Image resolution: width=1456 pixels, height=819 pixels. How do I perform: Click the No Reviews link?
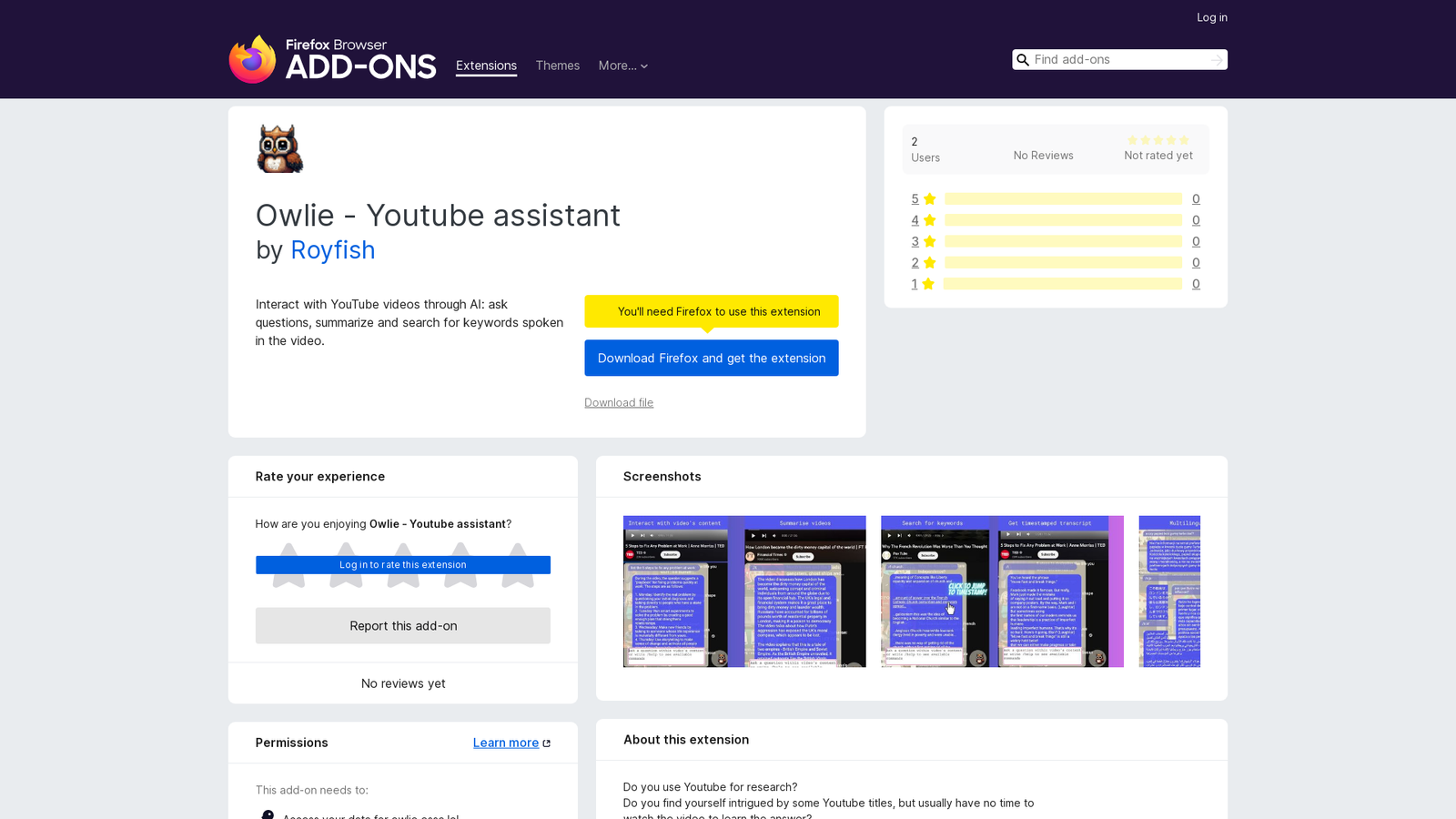tap(1044, 156)
